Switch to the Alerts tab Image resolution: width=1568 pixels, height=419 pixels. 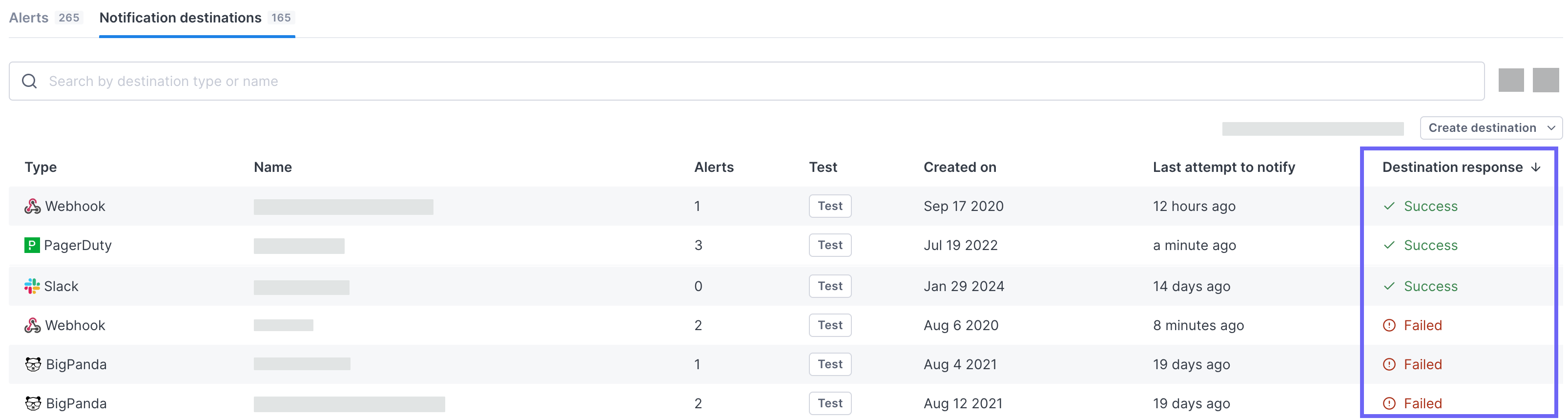pos(45,18)
